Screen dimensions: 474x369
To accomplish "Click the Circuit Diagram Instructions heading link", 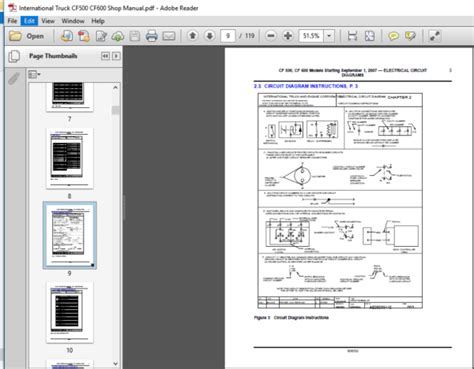I will click(x=306, y=86).
